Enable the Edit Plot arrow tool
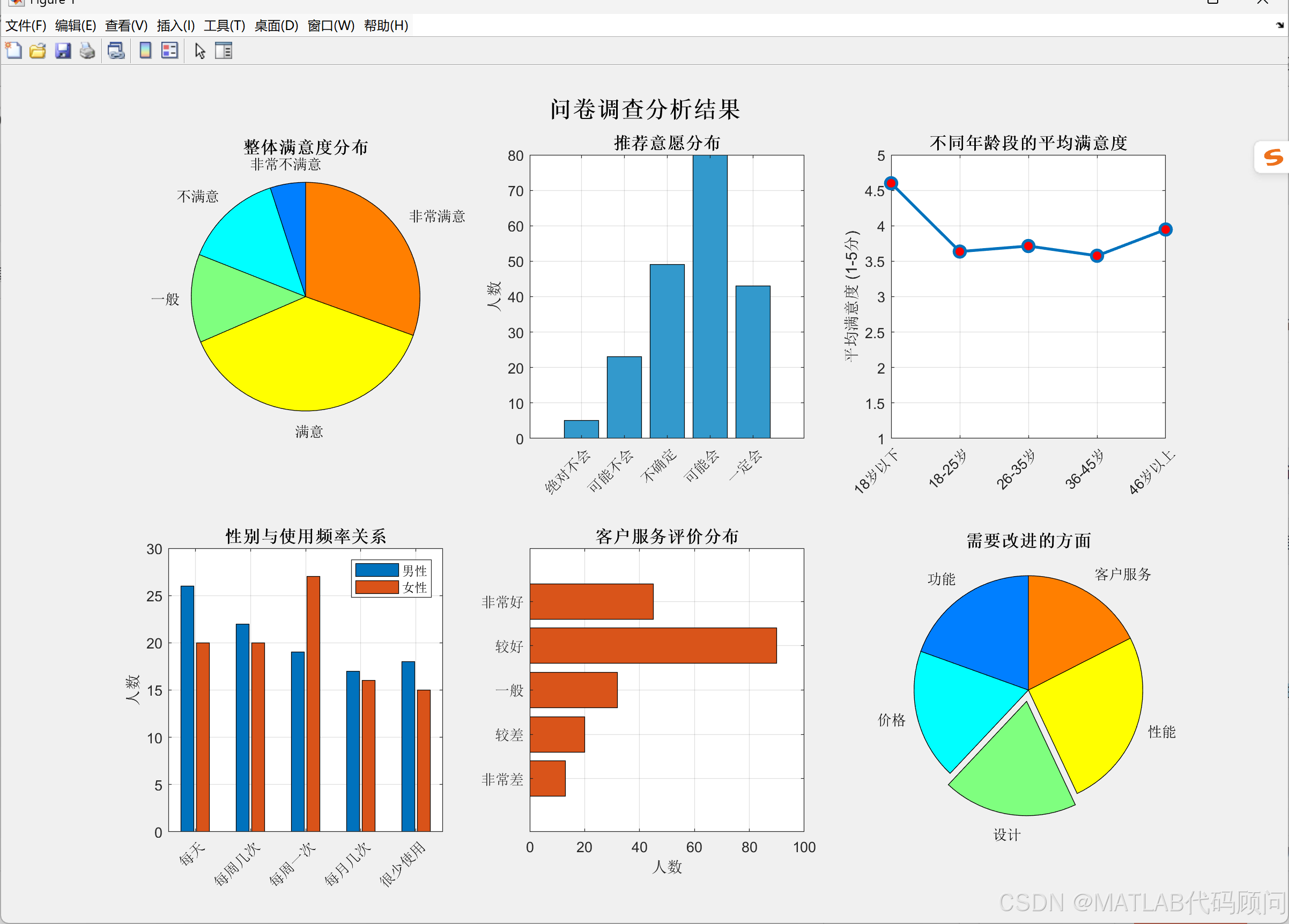Viewport: 1289px width, 924px height. pos(199,51)
